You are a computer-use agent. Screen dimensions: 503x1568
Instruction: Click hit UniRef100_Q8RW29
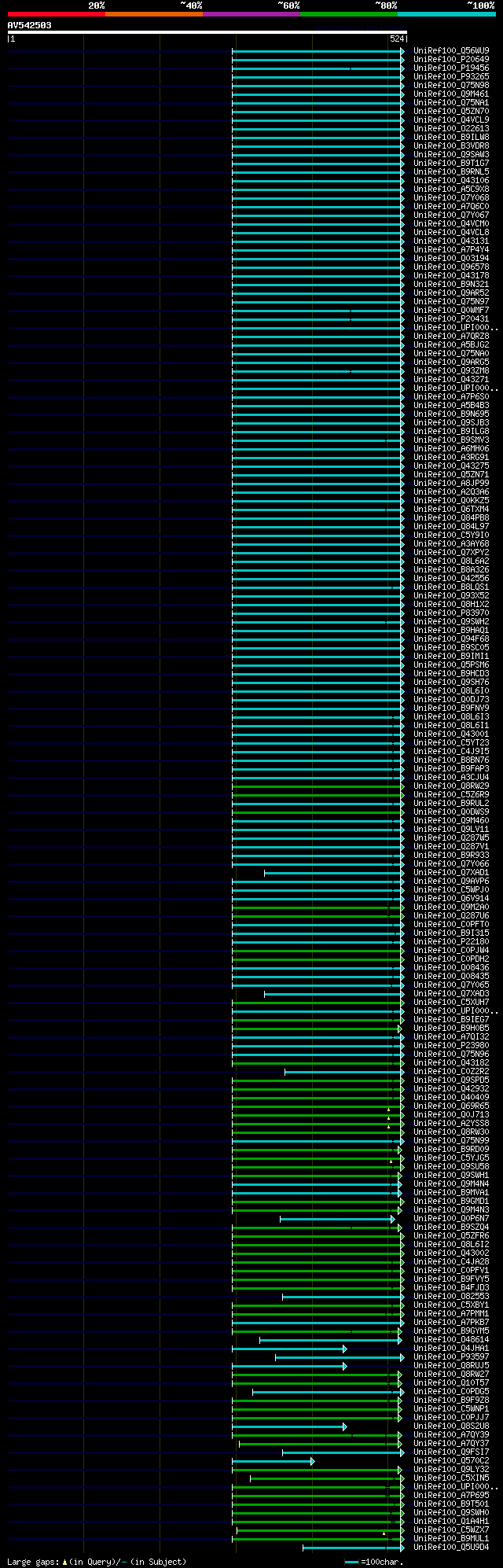451,786
